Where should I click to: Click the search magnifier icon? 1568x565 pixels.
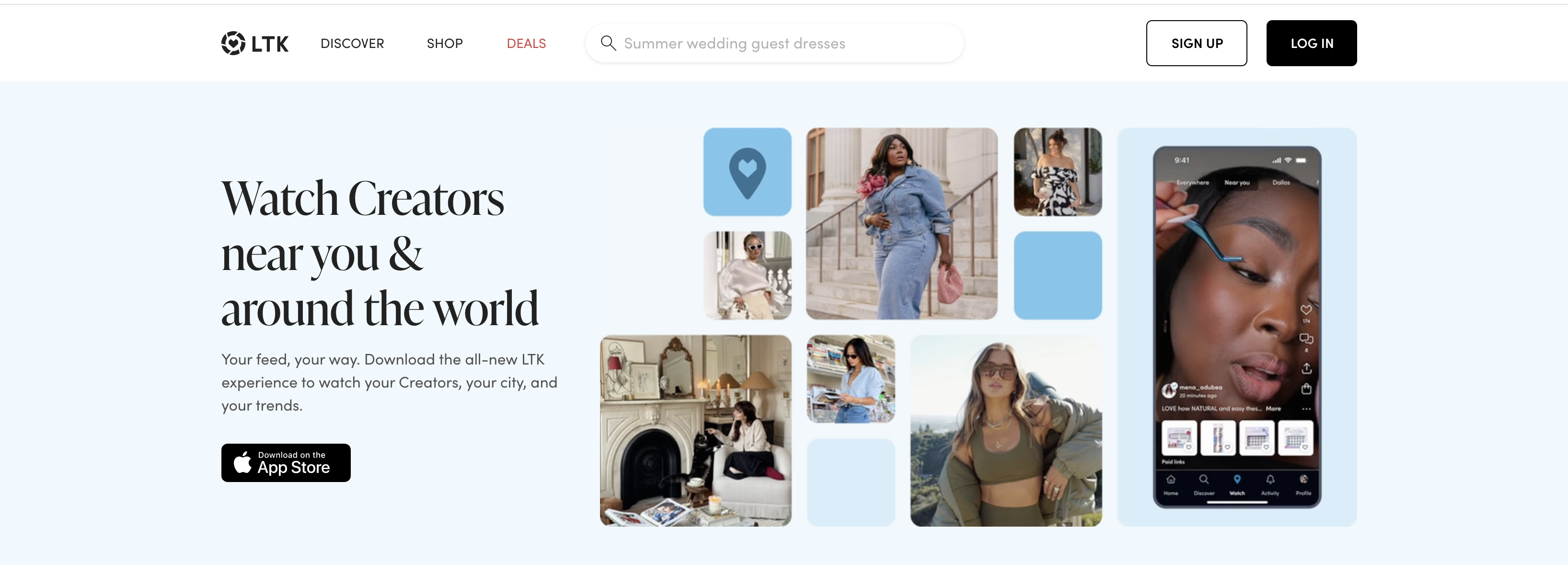[x=608, y=43]
